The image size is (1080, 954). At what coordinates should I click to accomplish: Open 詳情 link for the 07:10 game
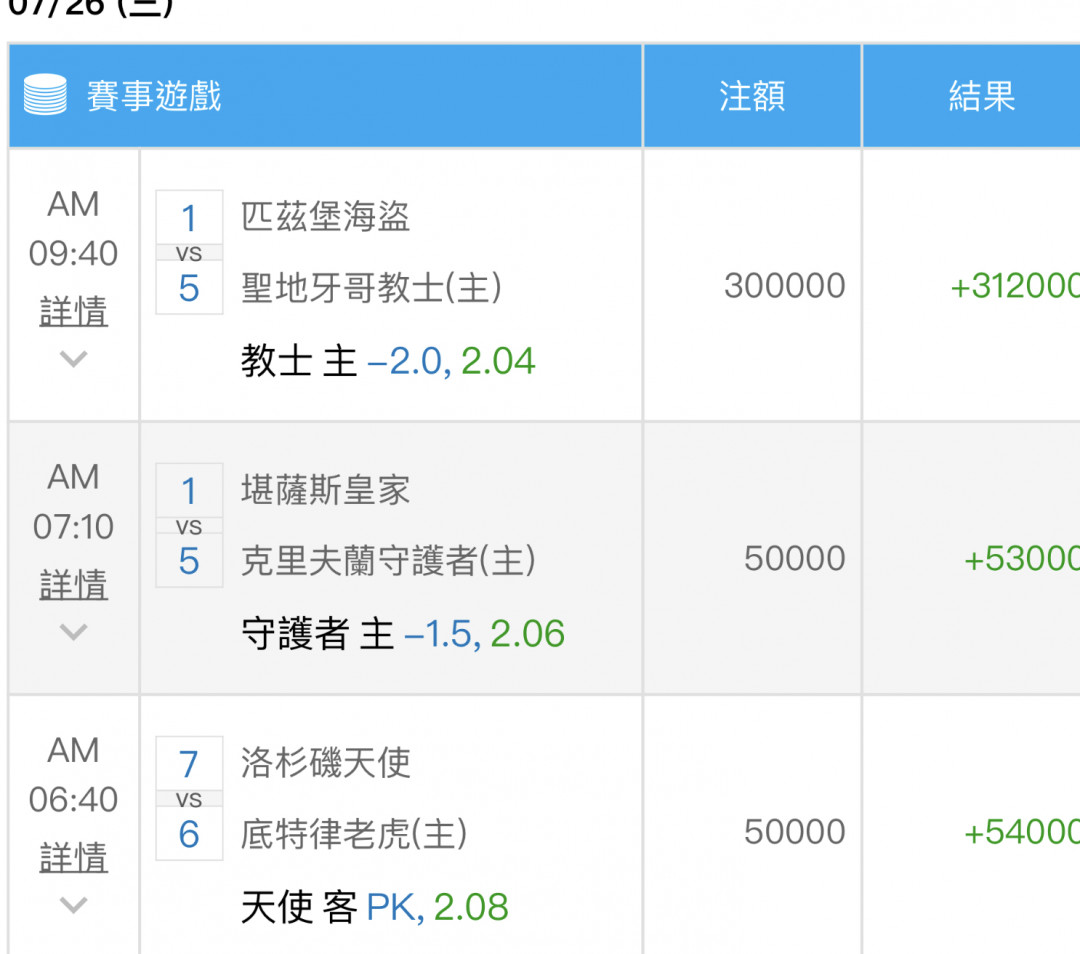[x=73, y=585]
